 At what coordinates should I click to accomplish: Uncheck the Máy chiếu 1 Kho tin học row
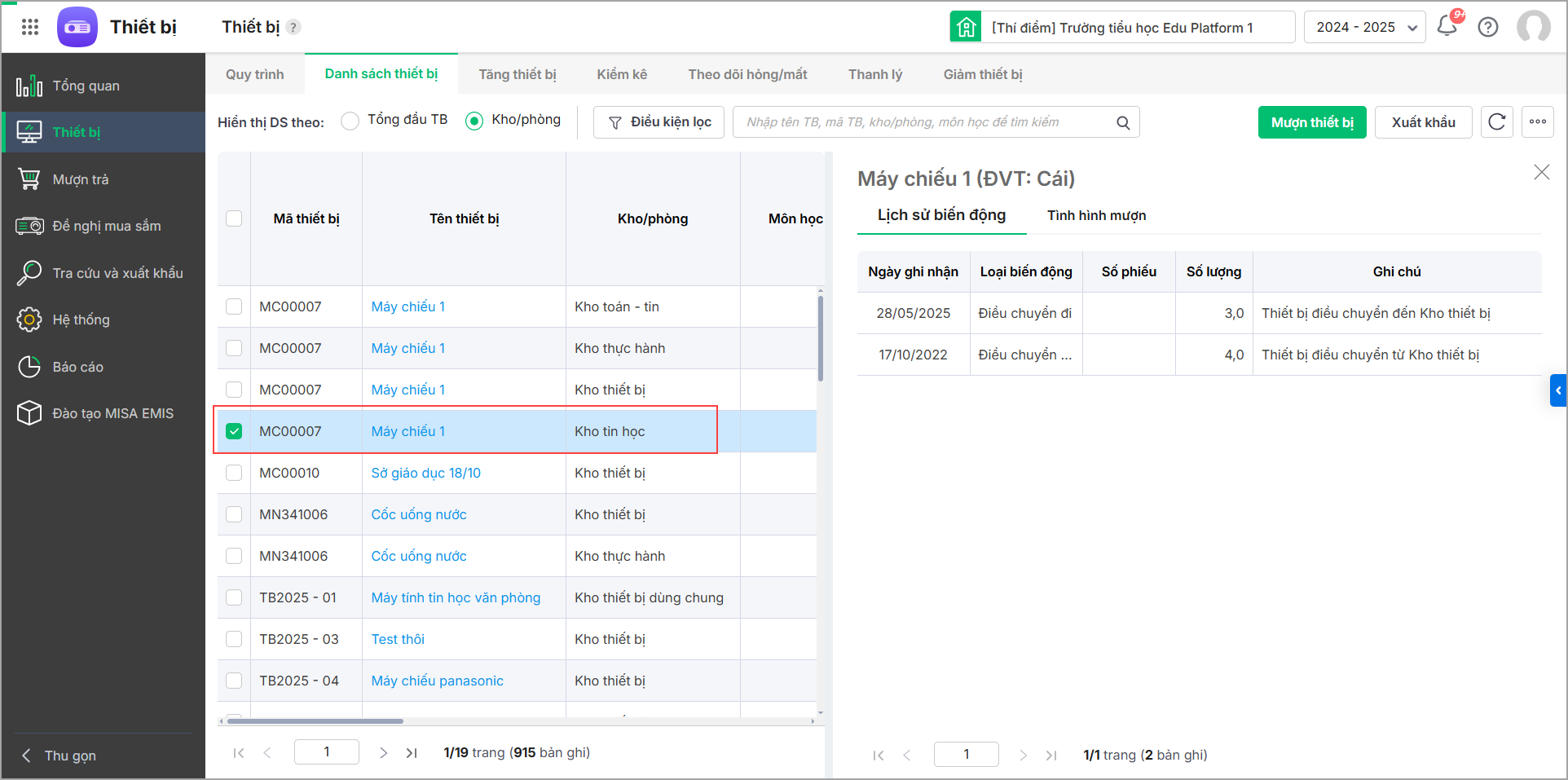[x=234, y=431]
